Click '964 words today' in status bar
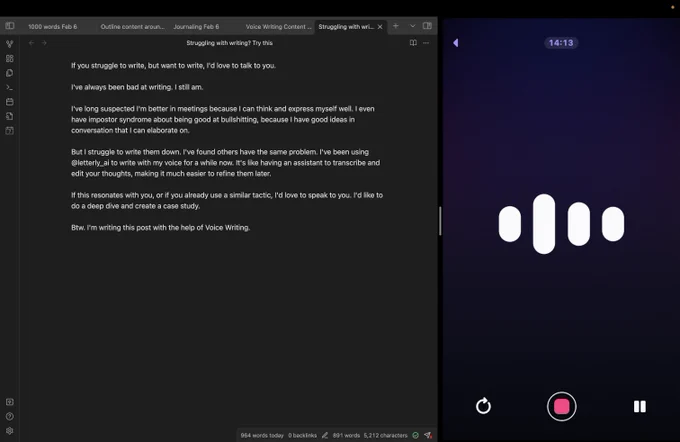 coord(262,435)
